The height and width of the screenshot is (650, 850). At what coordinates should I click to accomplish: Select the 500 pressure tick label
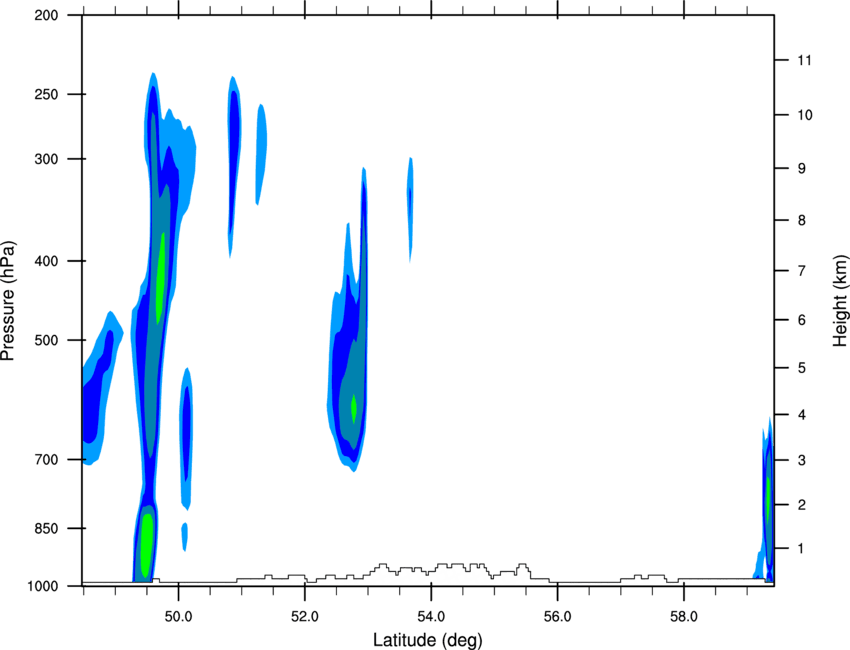[46, 340]
